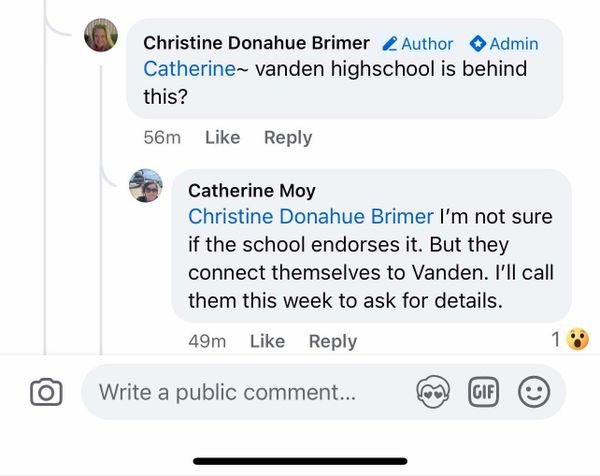Like Catherine Moy's reply

click(267, 341)
